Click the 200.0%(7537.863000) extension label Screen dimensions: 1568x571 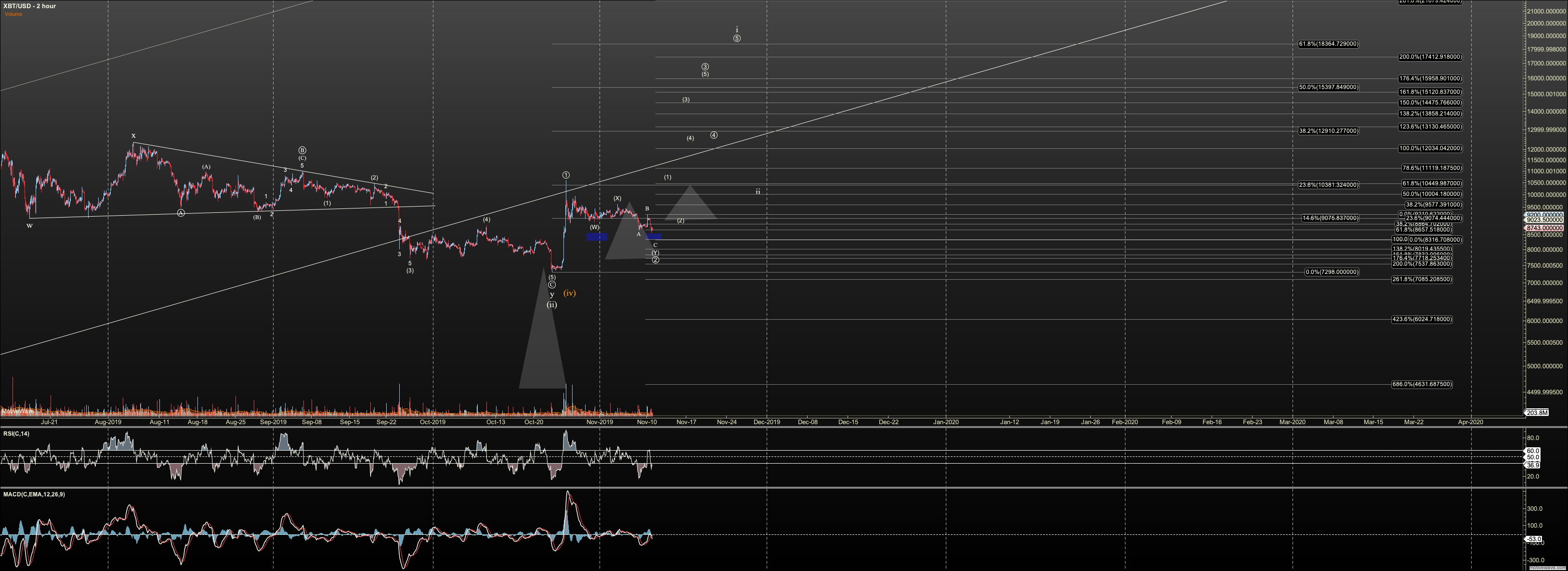point(1423,264)
